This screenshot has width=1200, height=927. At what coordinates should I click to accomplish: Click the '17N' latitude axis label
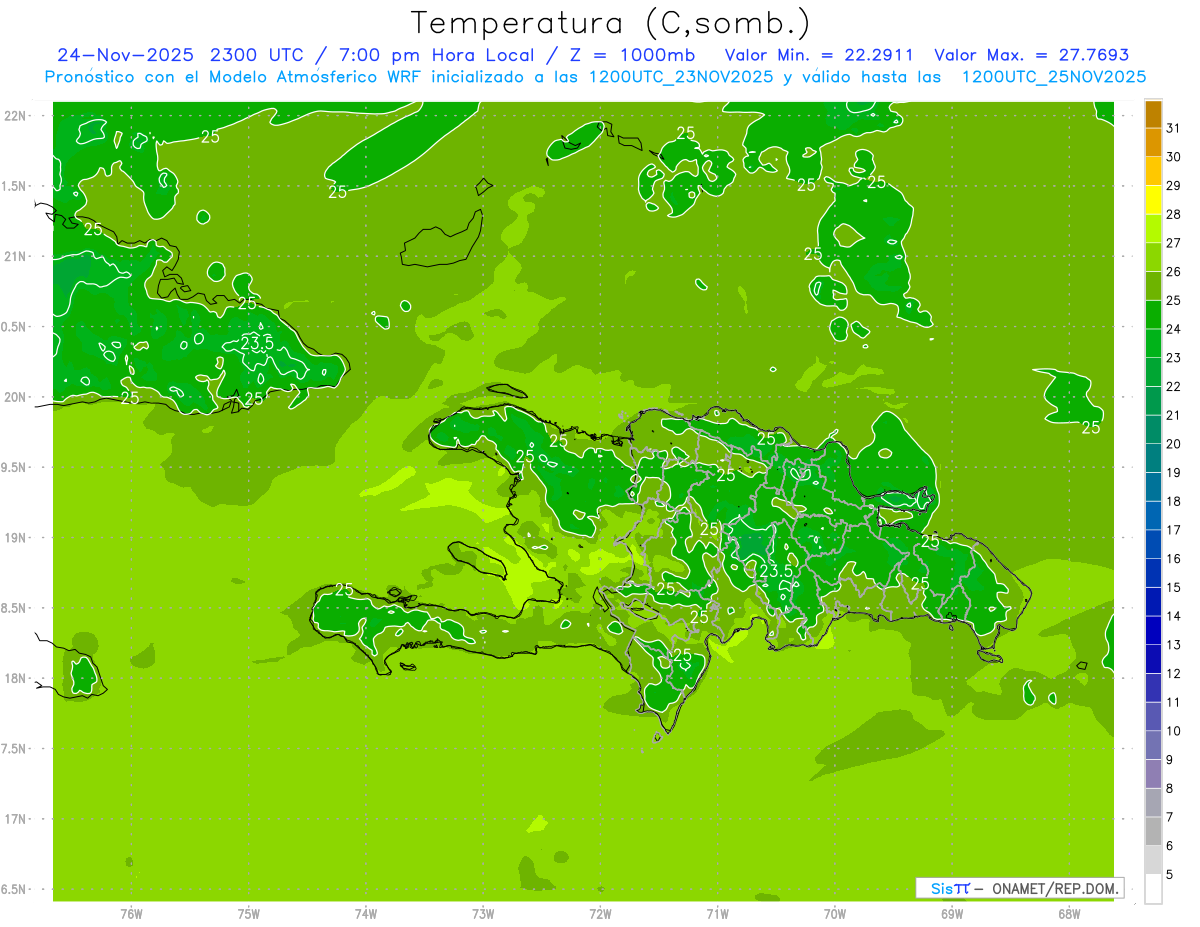click(14, 819)
